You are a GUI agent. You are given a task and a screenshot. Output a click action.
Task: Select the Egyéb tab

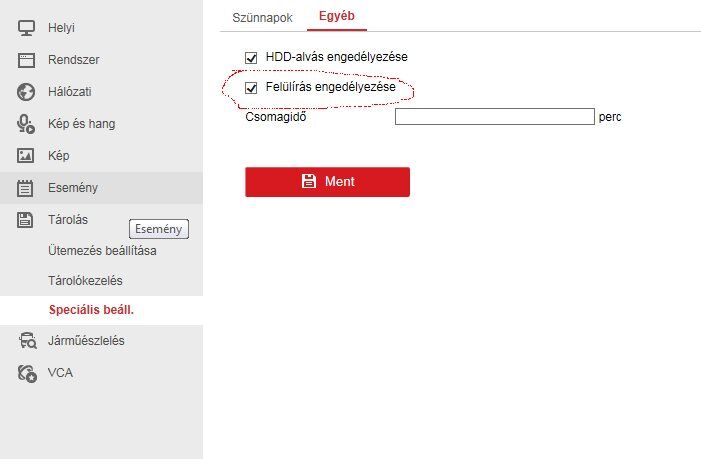click(337, 16)
